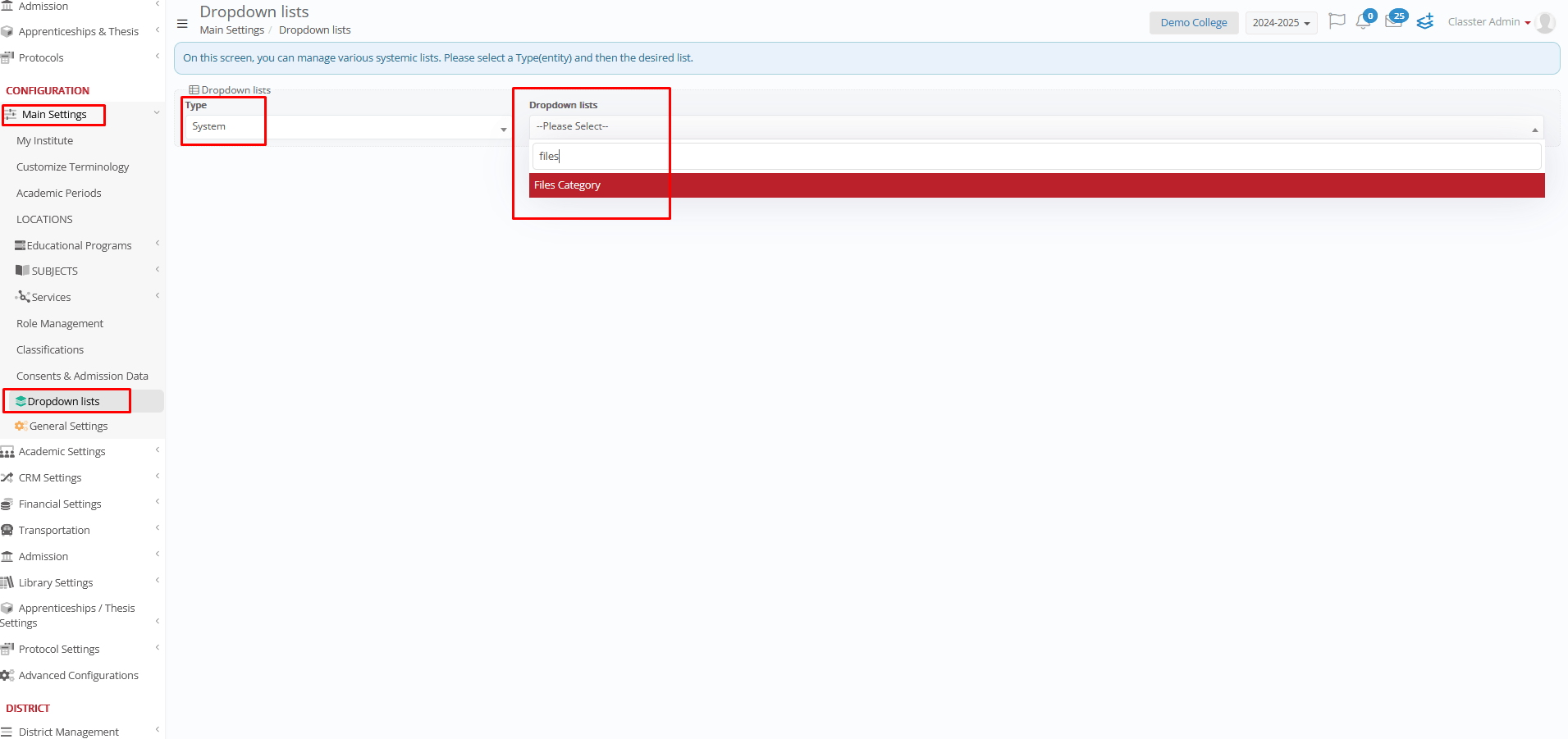Click the Main Settings breadcrumb link
1568x739 pixels.
[x=231, y=30]
